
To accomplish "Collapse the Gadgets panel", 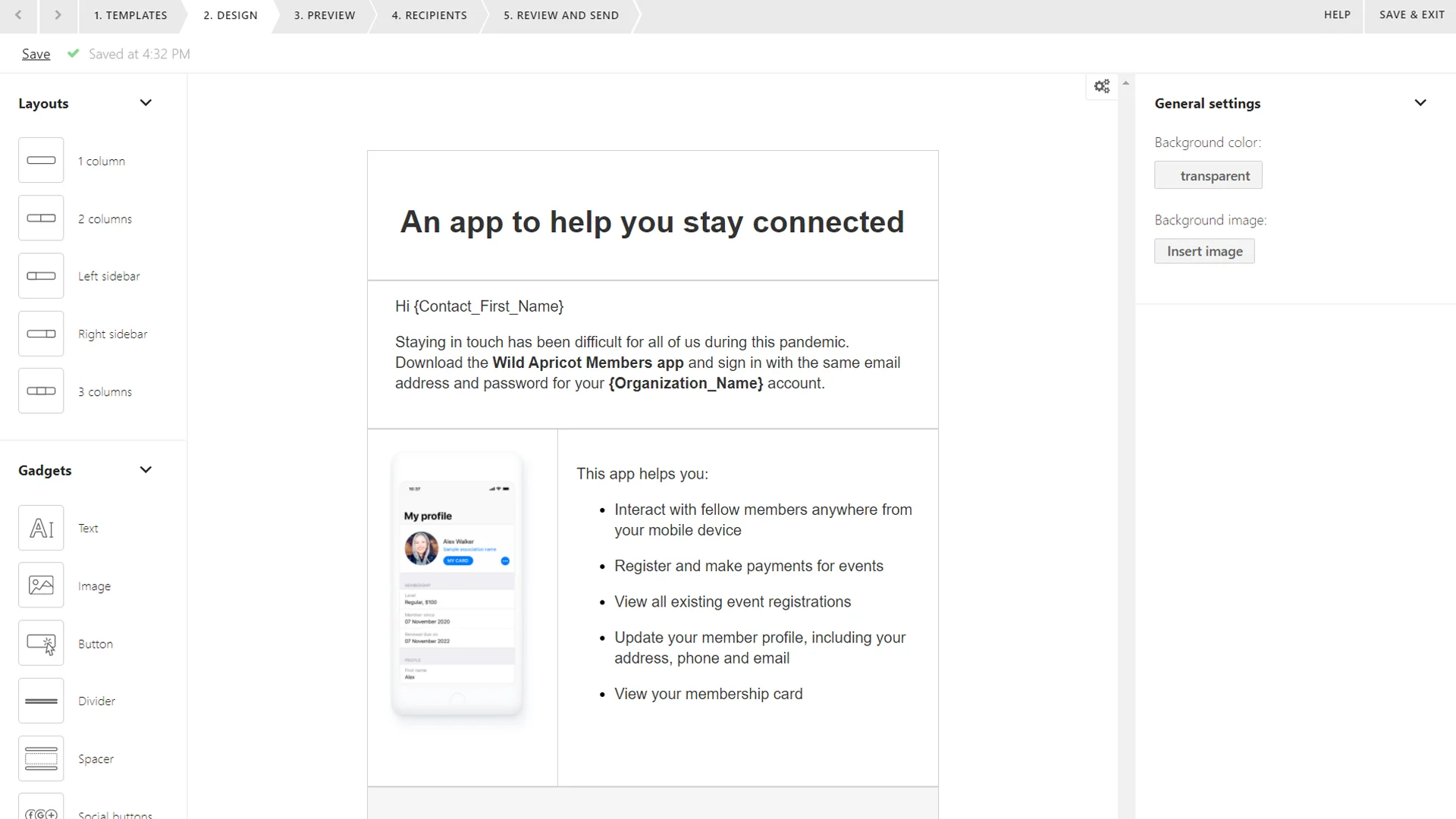I will click(x=146, y=469).
